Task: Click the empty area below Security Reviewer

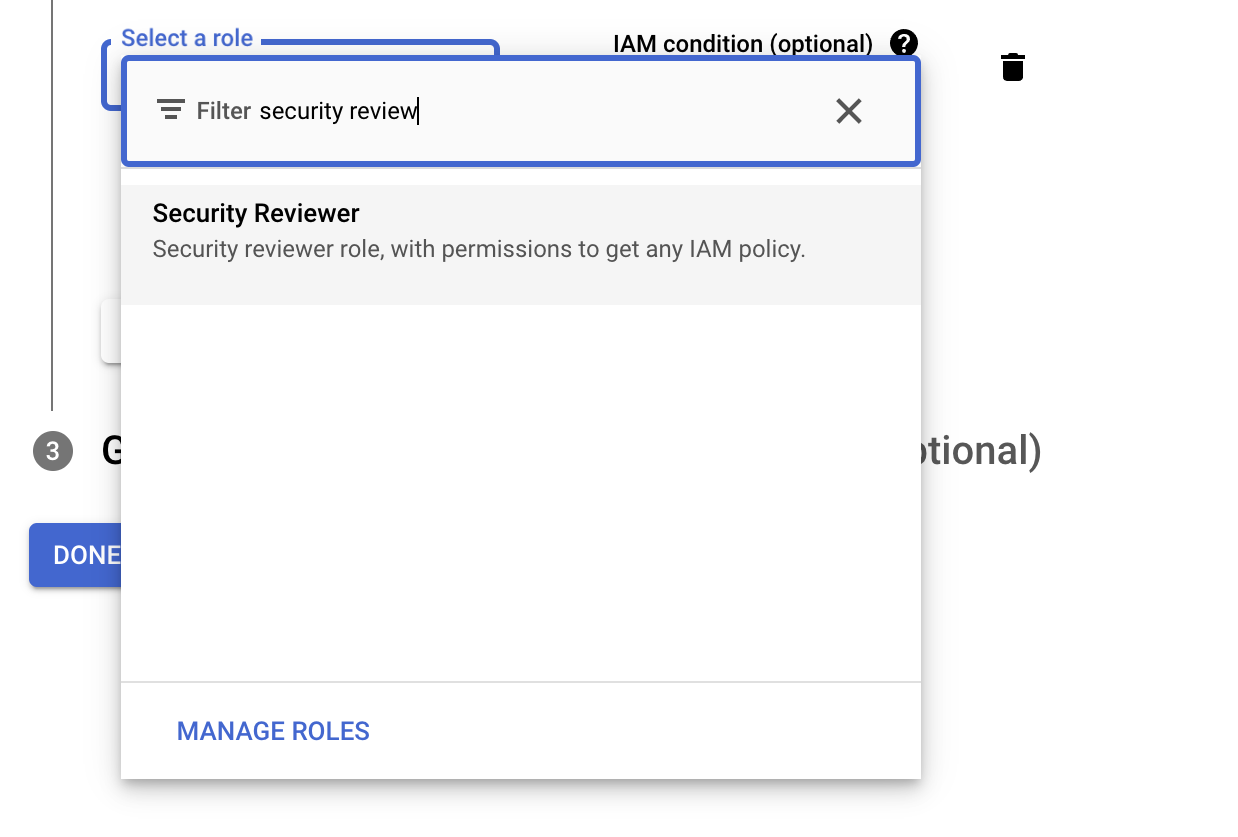Action: tap(520, 490)
